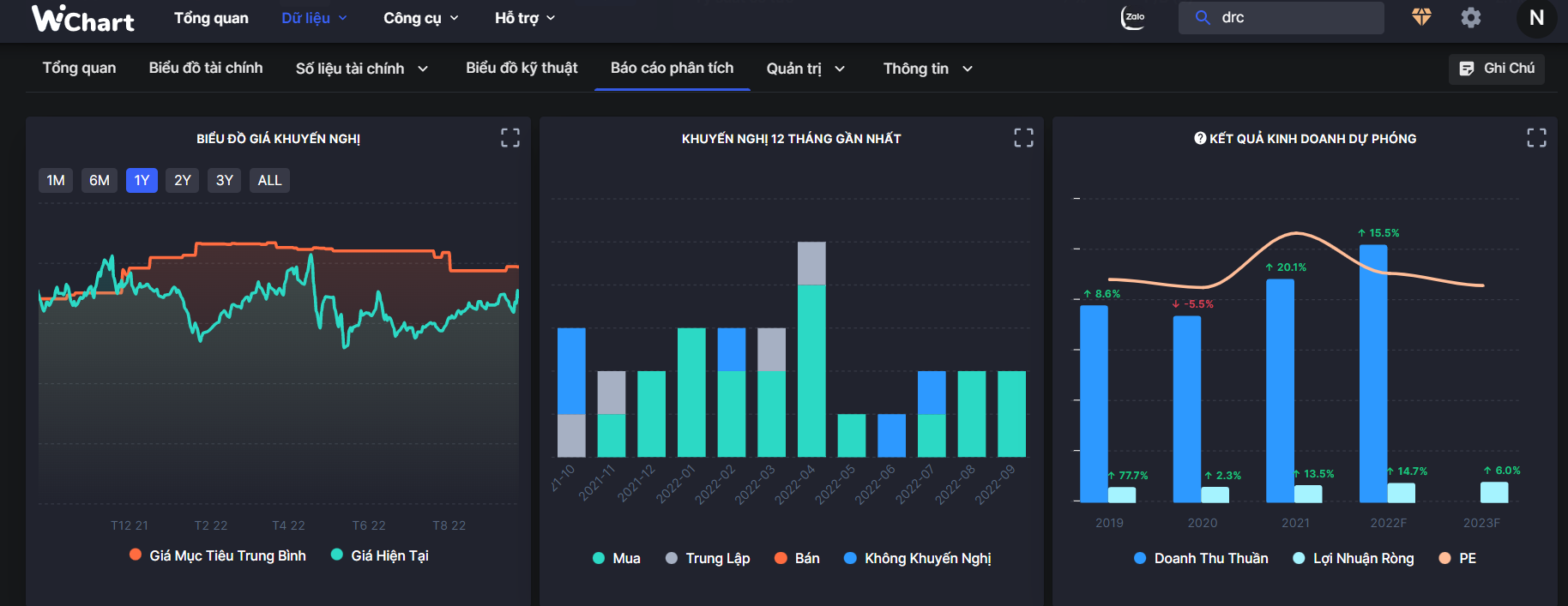Open settings gear icon
1568x606 pixels.
tap(1470, 17)
